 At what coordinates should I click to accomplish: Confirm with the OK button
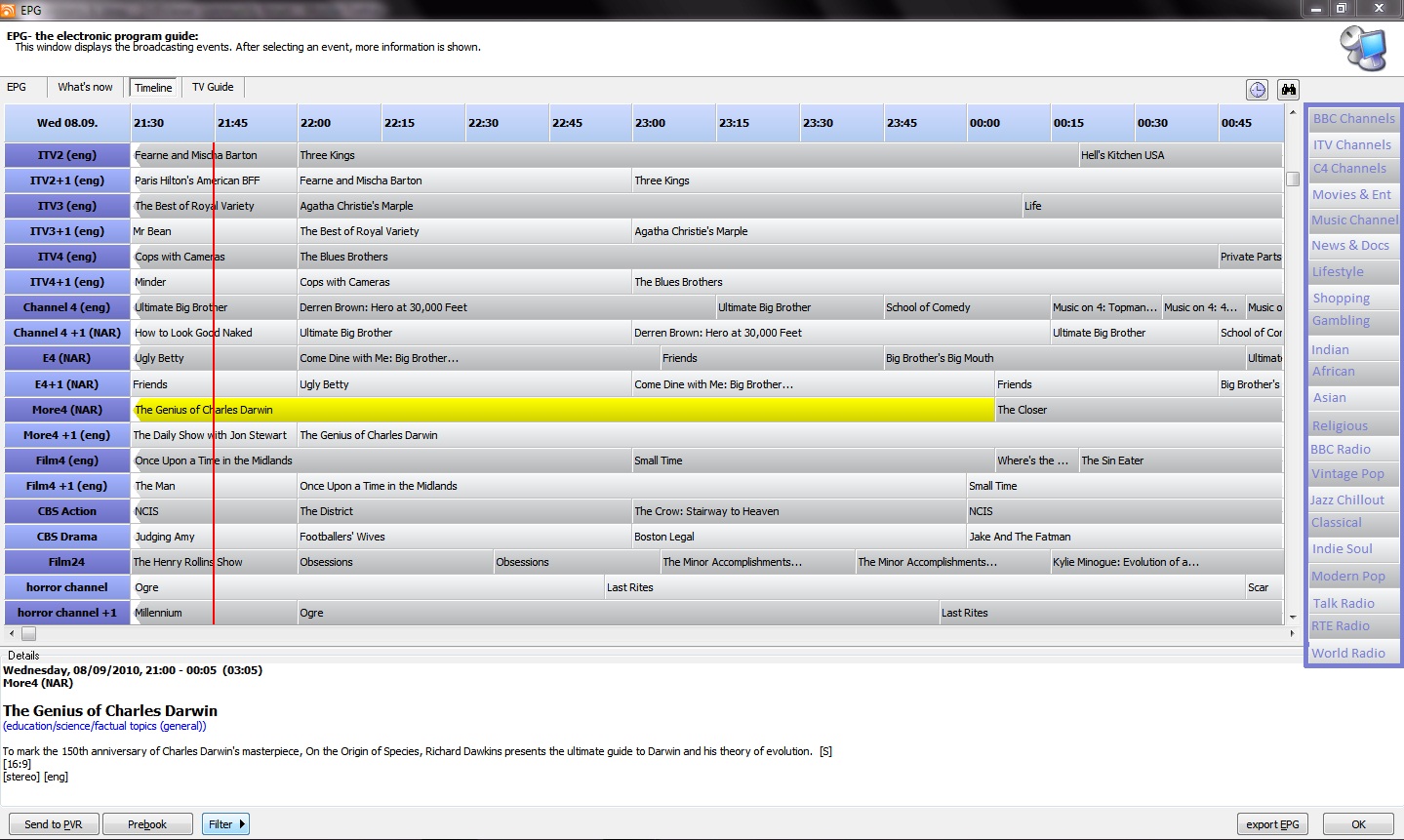[1358, 824]
